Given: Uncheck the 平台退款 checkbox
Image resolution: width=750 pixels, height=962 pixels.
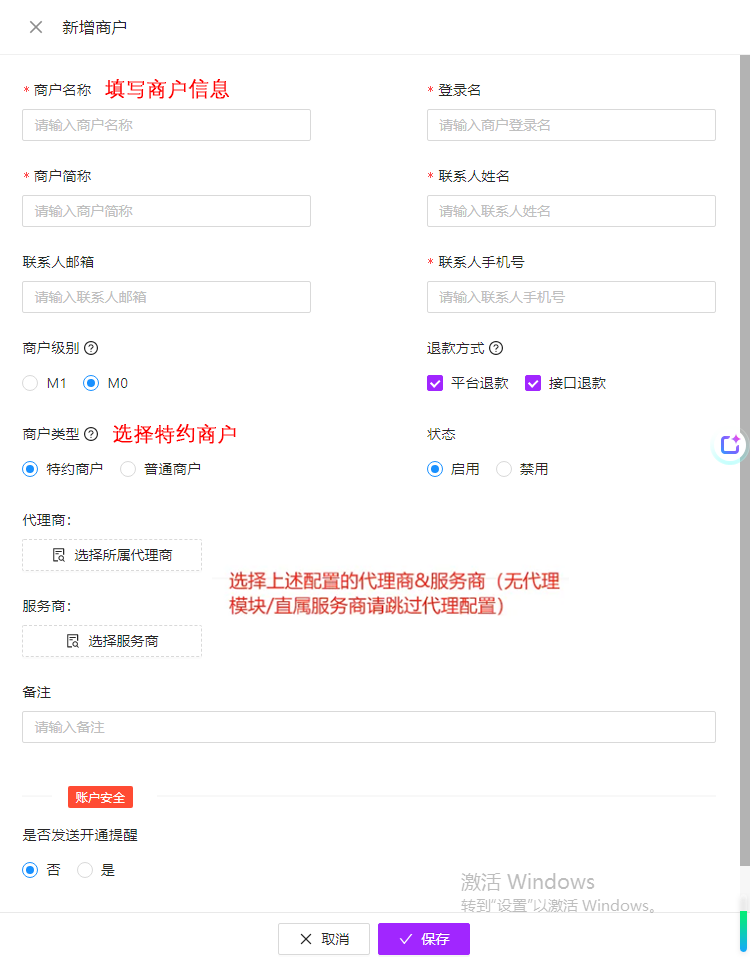Looking at the screenshot, I should point(435,383).
